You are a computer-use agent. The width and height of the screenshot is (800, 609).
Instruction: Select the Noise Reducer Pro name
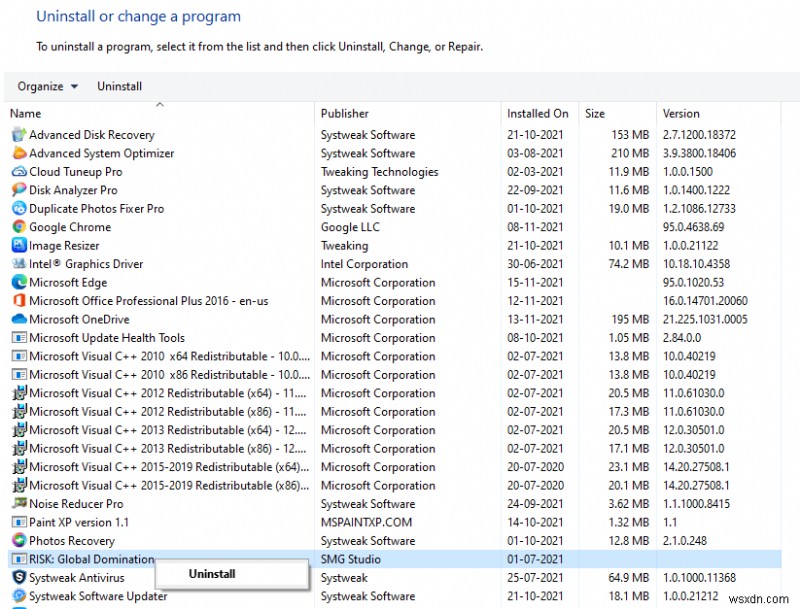tap(76, 504)
